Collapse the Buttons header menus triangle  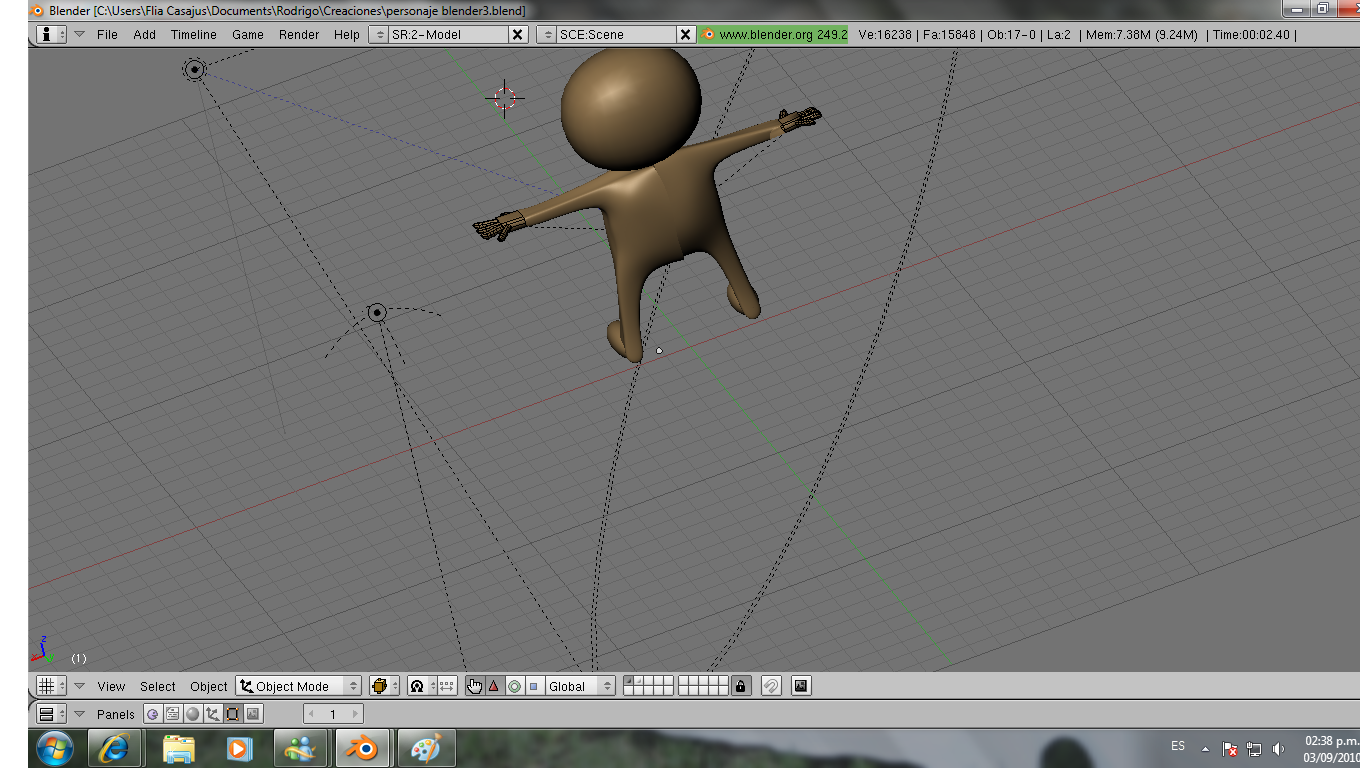point(80,714)
